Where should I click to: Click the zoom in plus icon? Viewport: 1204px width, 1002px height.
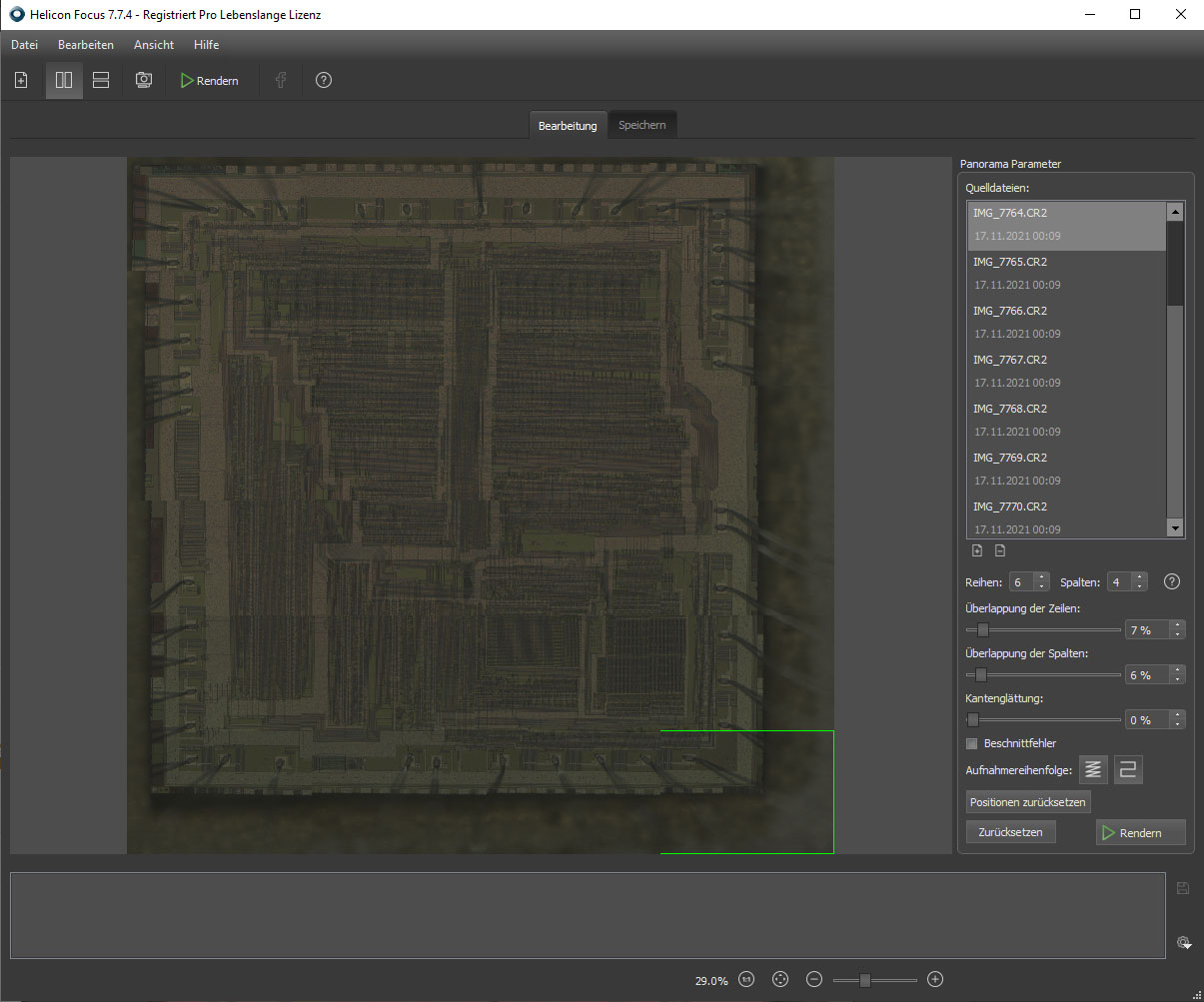tap(935, 980)
